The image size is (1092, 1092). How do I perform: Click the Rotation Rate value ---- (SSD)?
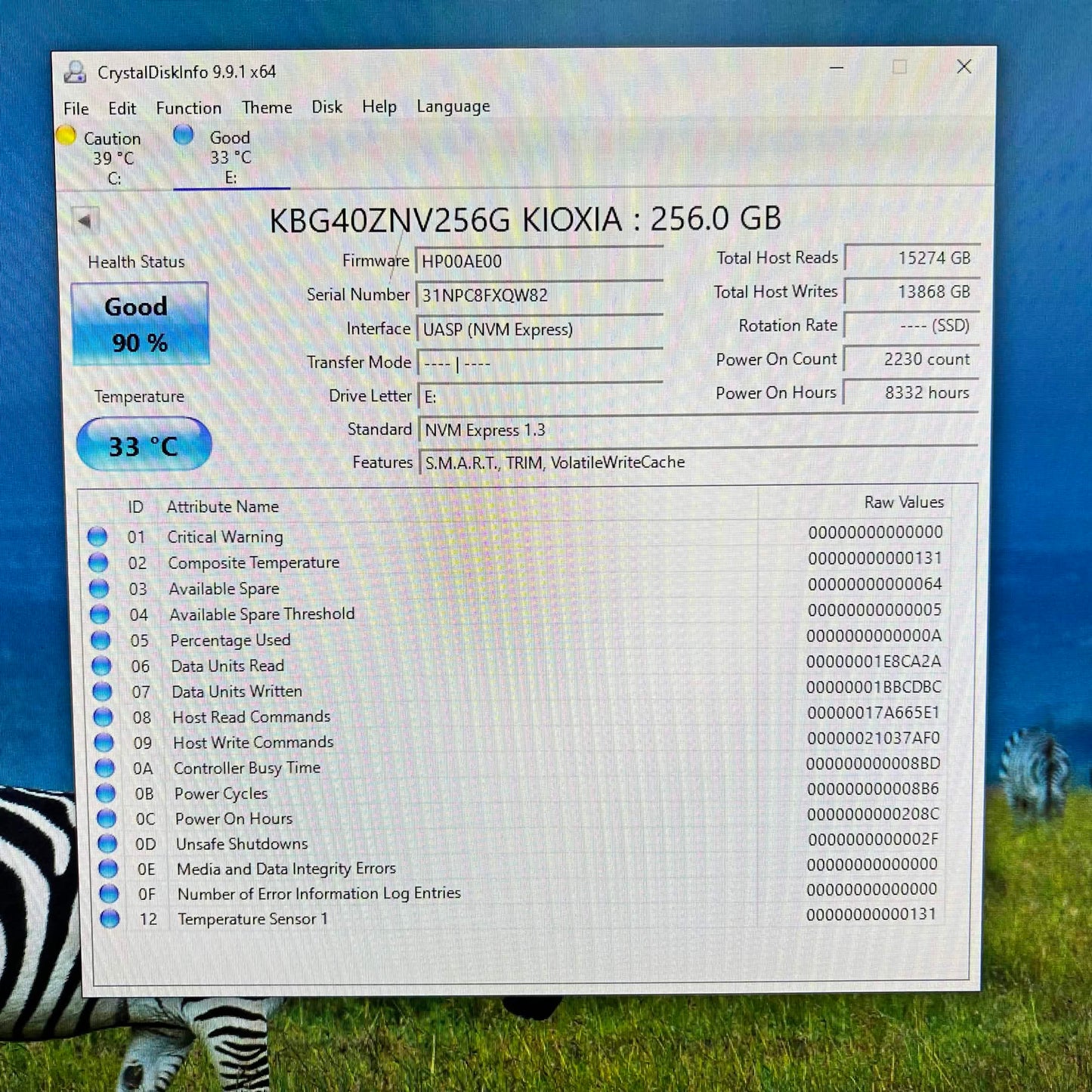911,326
